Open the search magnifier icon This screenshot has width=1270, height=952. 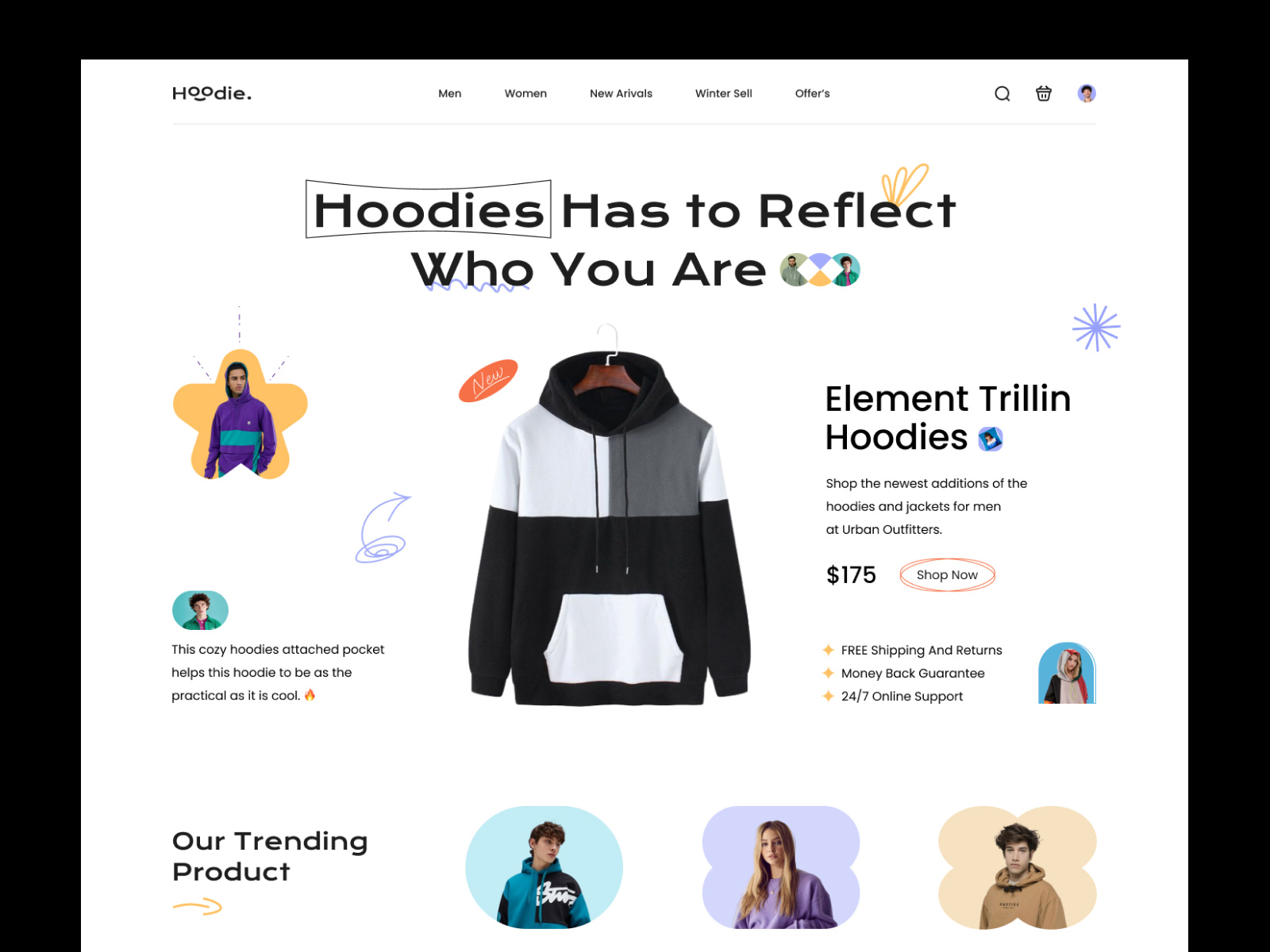[1003, 94]
